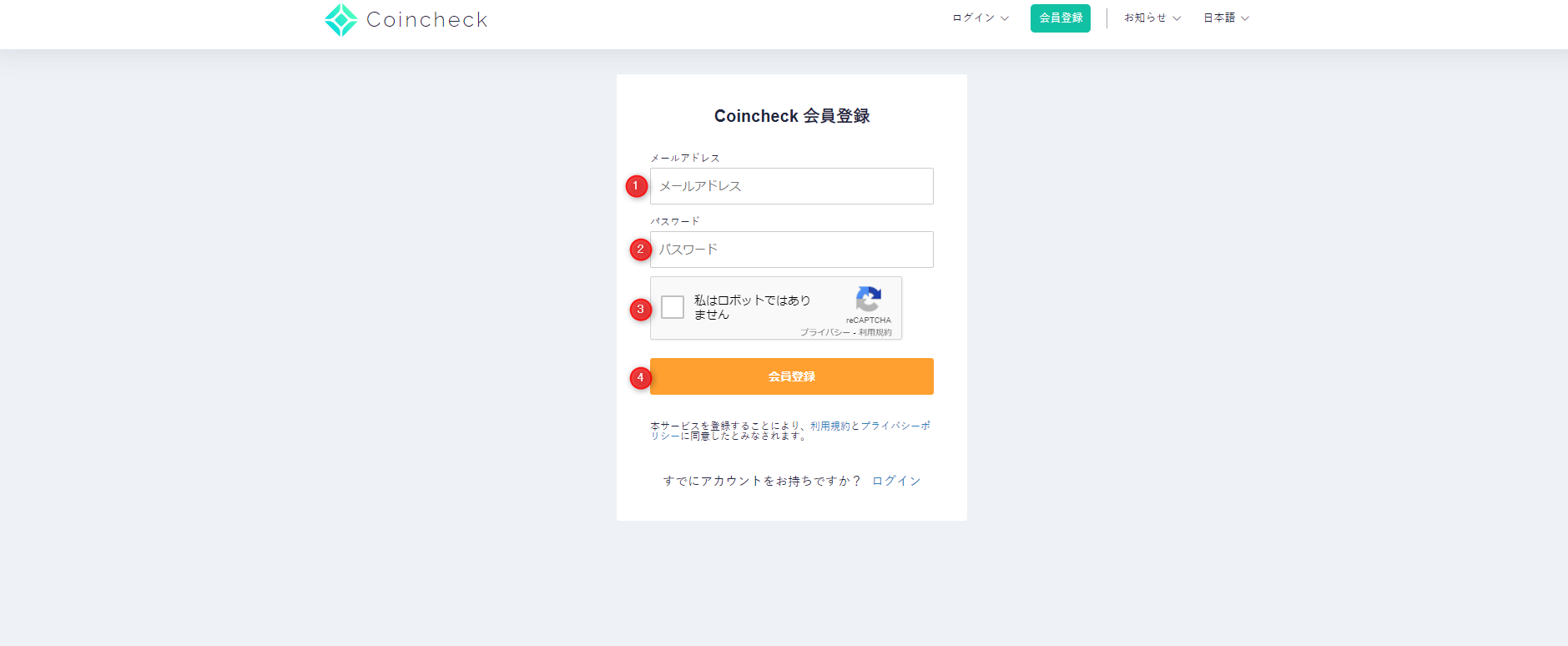Viewport: 1568px width, 646px height.
Task: Click the green 会員登録 header button
Action: click(1060, 18)
